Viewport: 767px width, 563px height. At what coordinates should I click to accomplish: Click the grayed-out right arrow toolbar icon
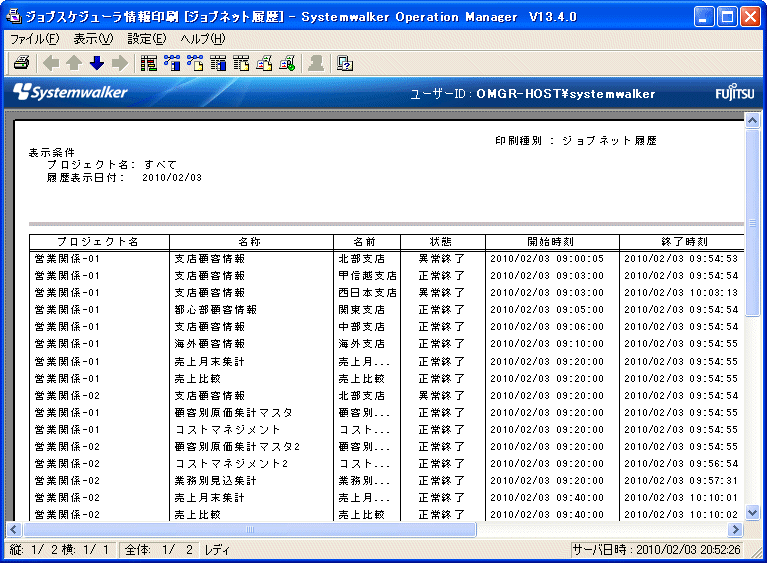pyautogui.click(x=120, y=63)
